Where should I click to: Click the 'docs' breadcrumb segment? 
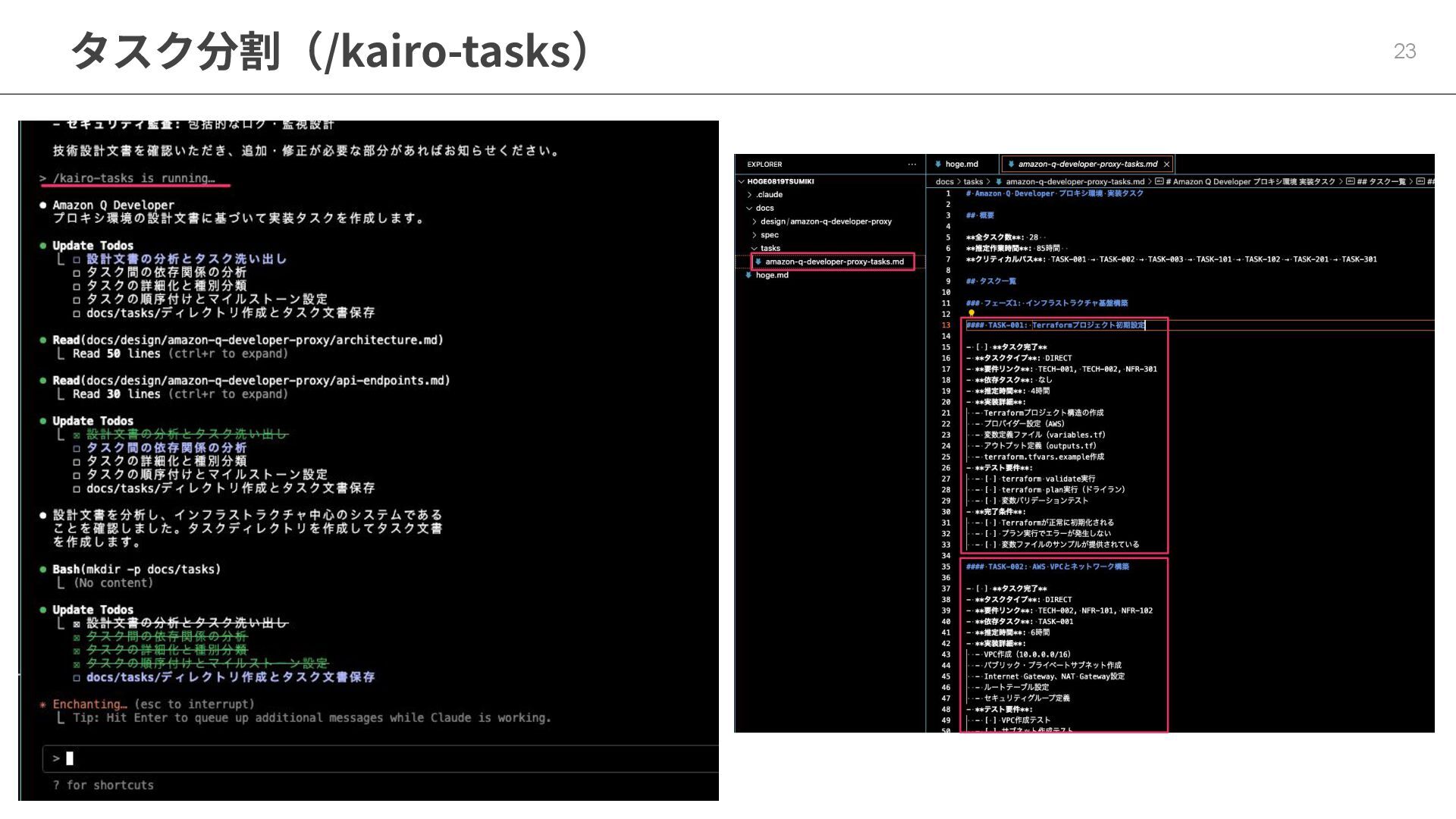pos(944,181)
